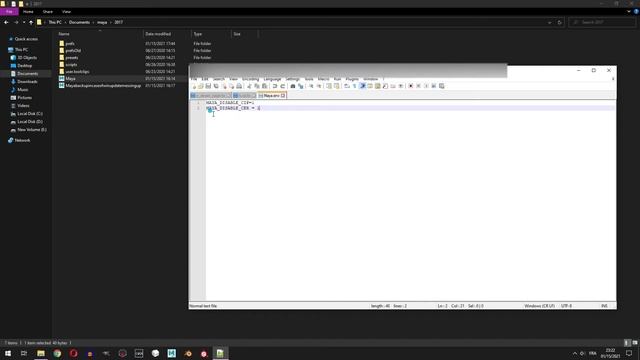
Task: Toggle the highlighted word wrap toolbar icon
Action: 362,86
